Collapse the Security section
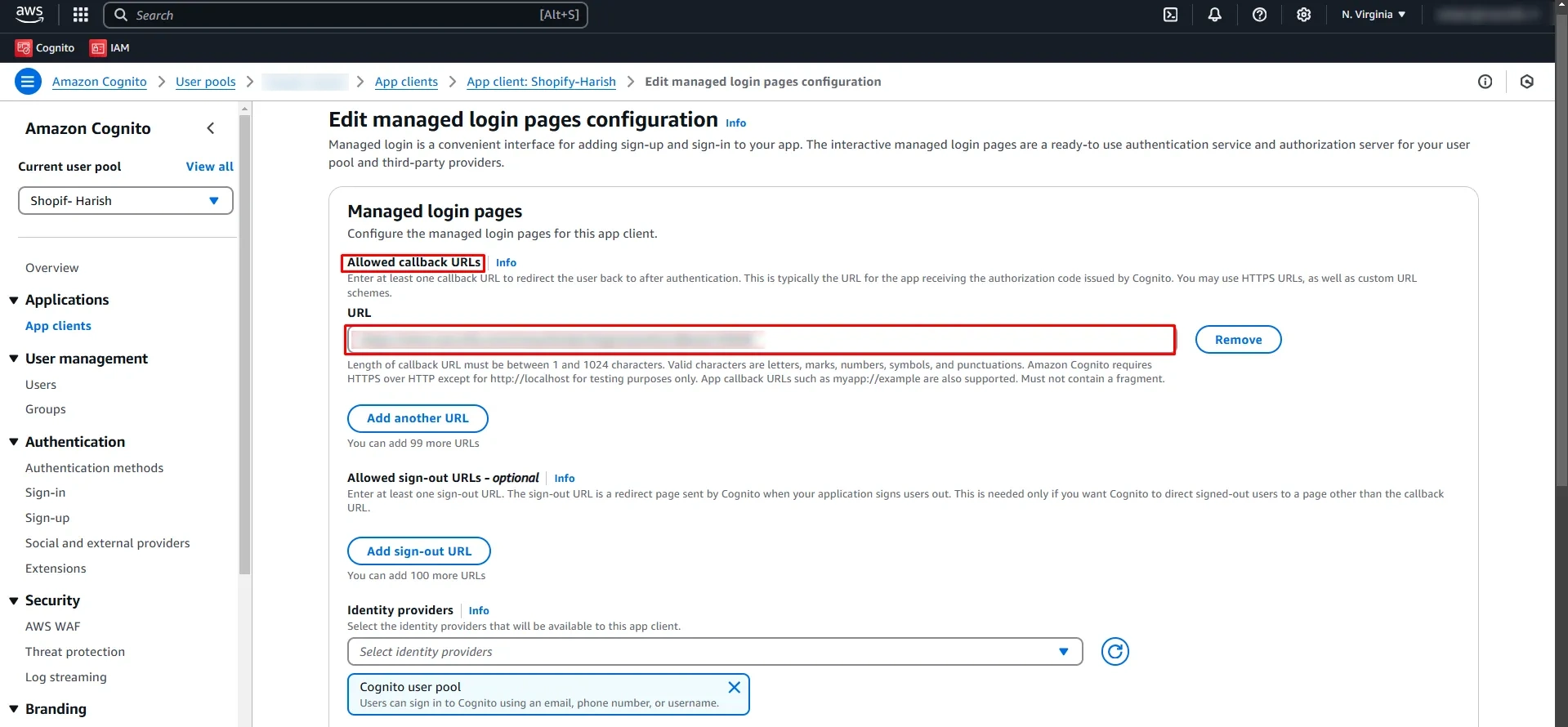The height and width of the screenshot is (727, 1568). [x=14, y=601]
